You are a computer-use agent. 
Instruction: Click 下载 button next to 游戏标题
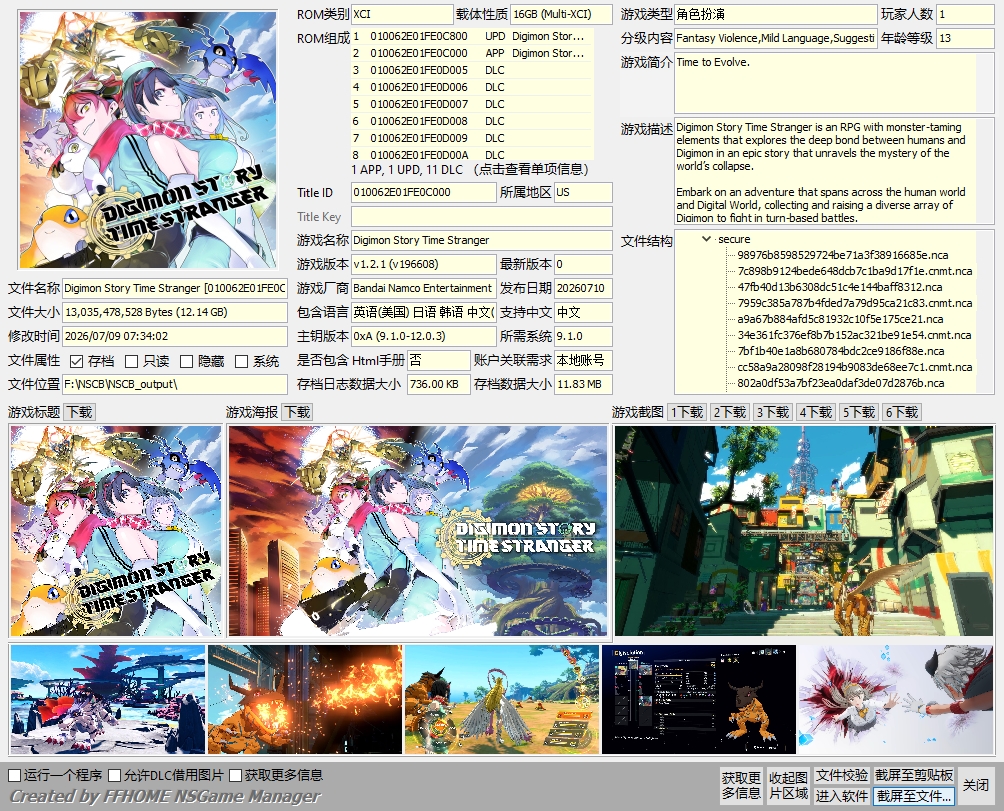79,412
